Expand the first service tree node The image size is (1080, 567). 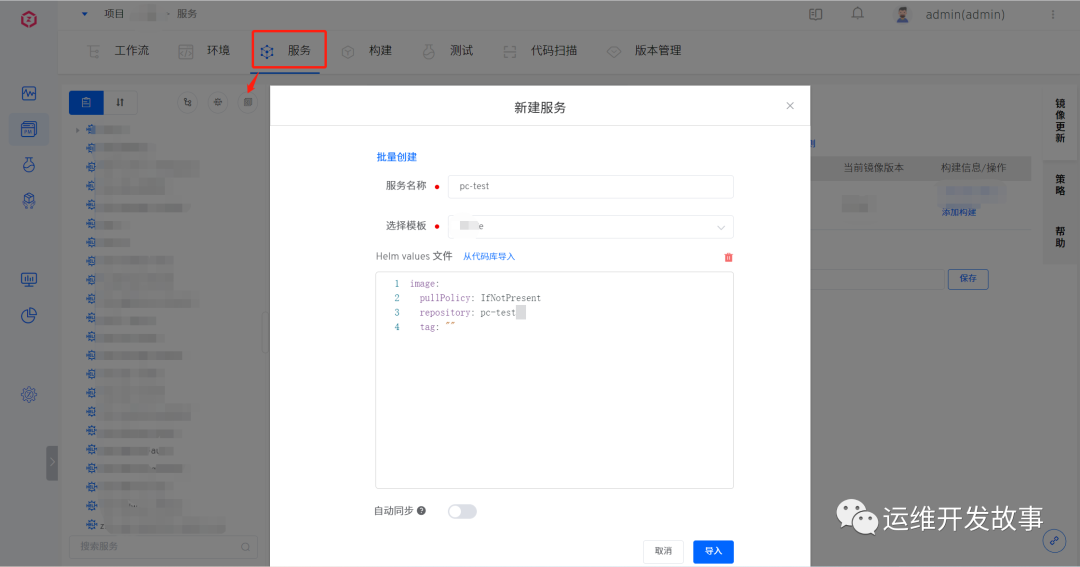tap(77, 130)
